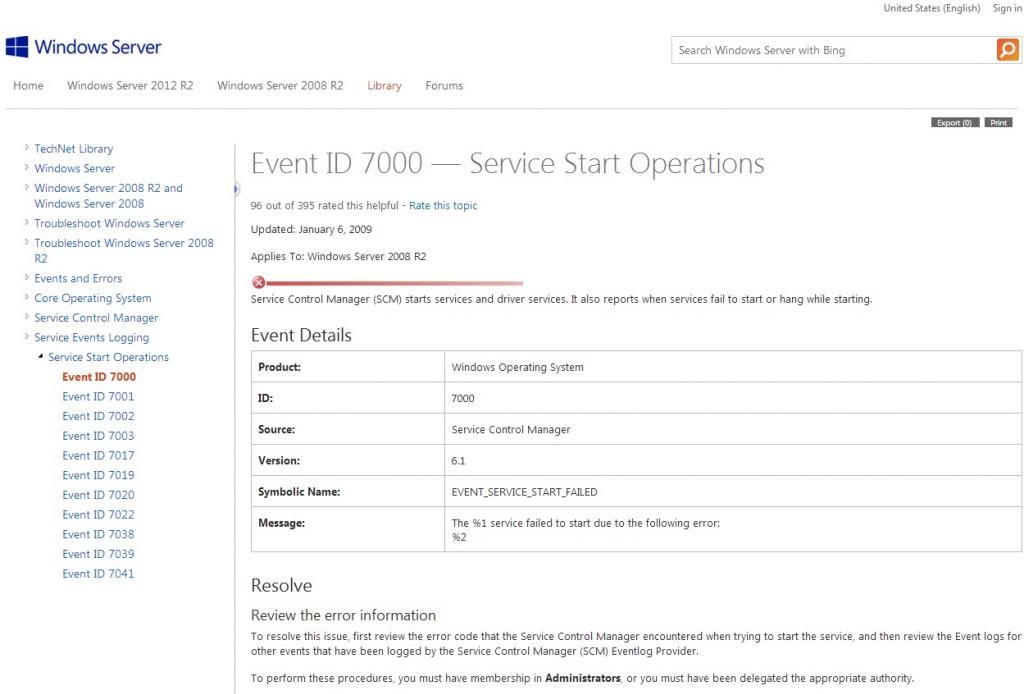Focus the Search Windows Server with Bing field

tap(833, 50)
